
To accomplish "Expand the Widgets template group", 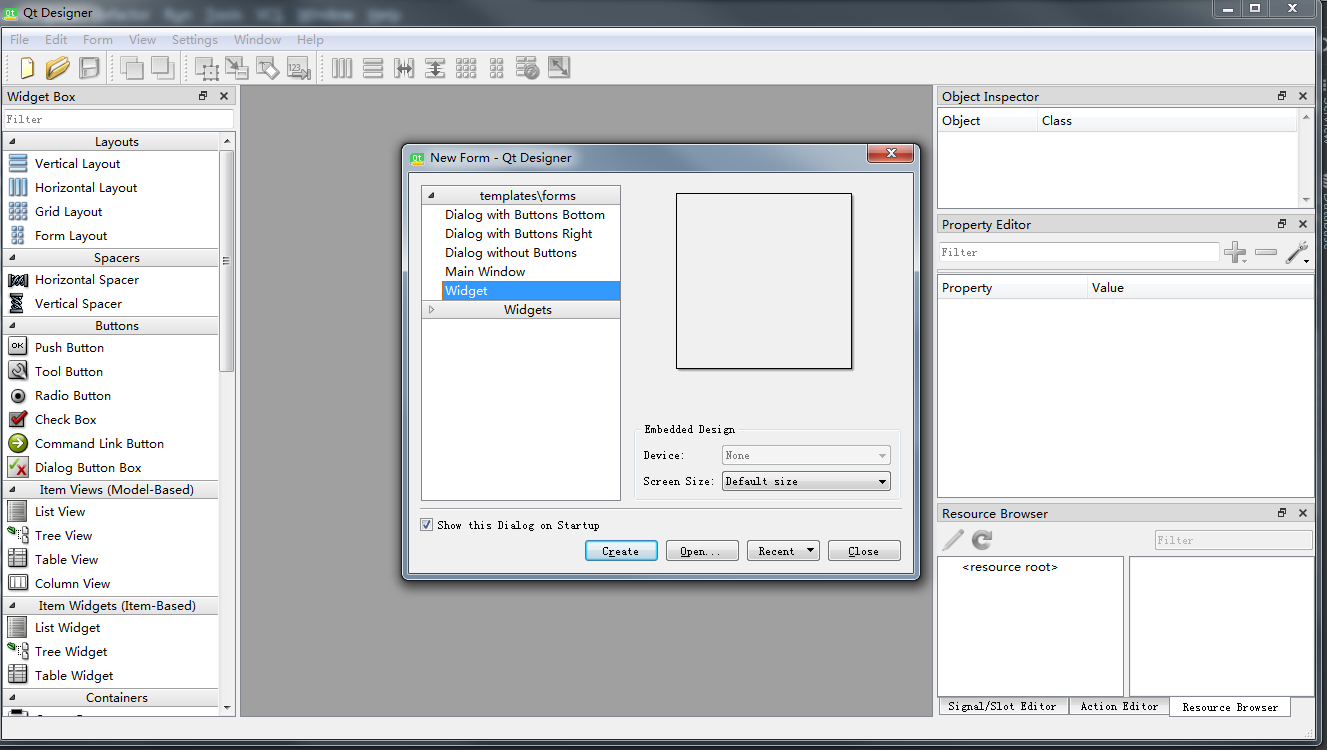I will click(x=431, y=310).
